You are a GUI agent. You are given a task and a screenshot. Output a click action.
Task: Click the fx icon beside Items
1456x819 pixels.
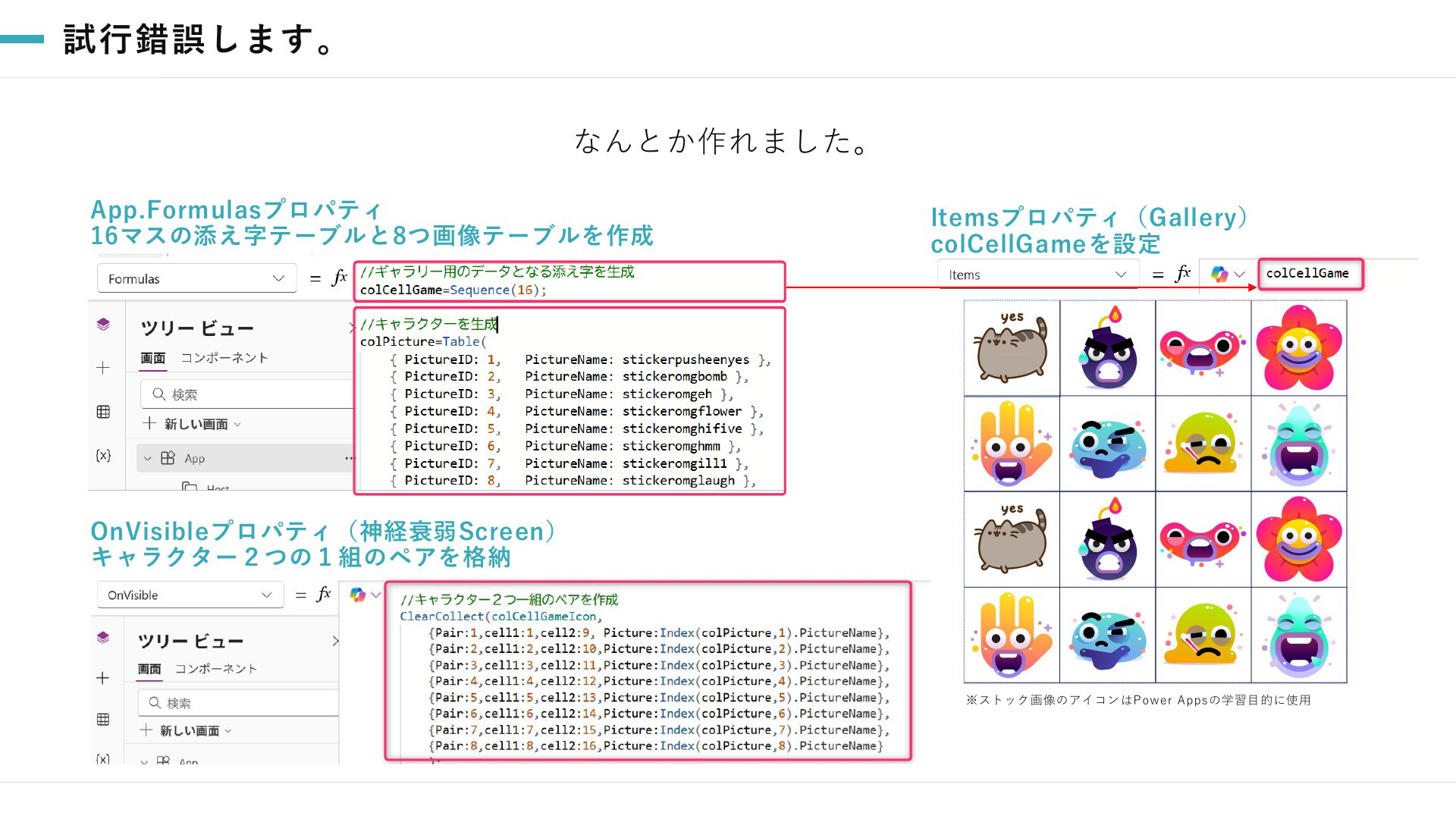point(1182,274)
